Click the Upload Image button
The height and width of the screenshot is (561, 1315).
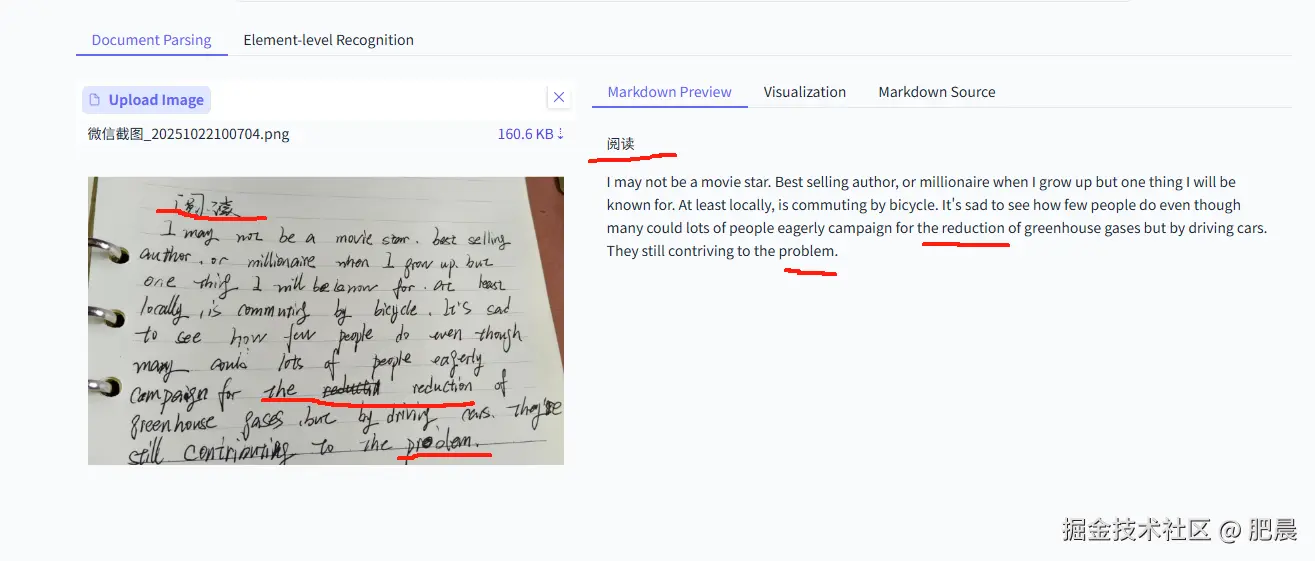coord(147,99)
